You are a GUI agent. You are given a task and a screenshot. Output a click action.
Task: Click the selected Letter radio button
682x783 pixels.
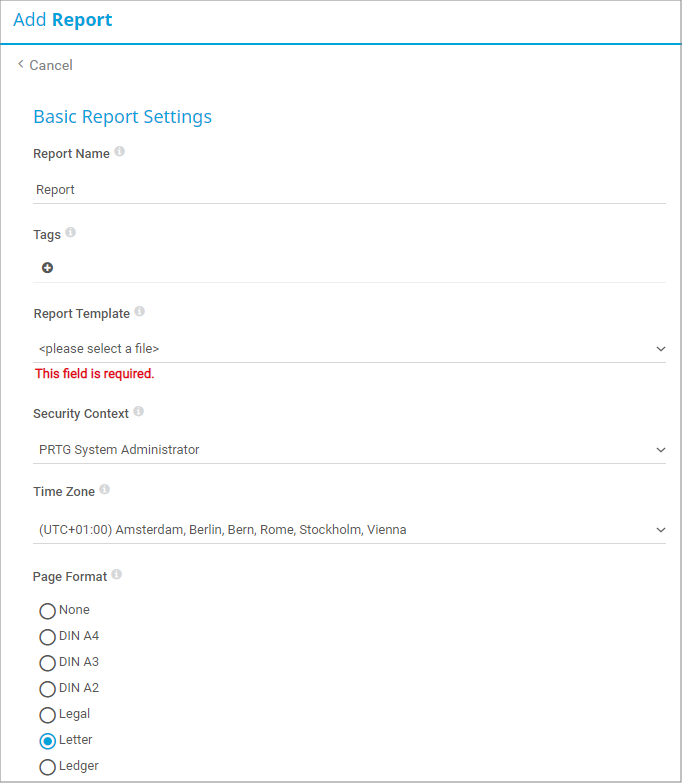(47, 741)
